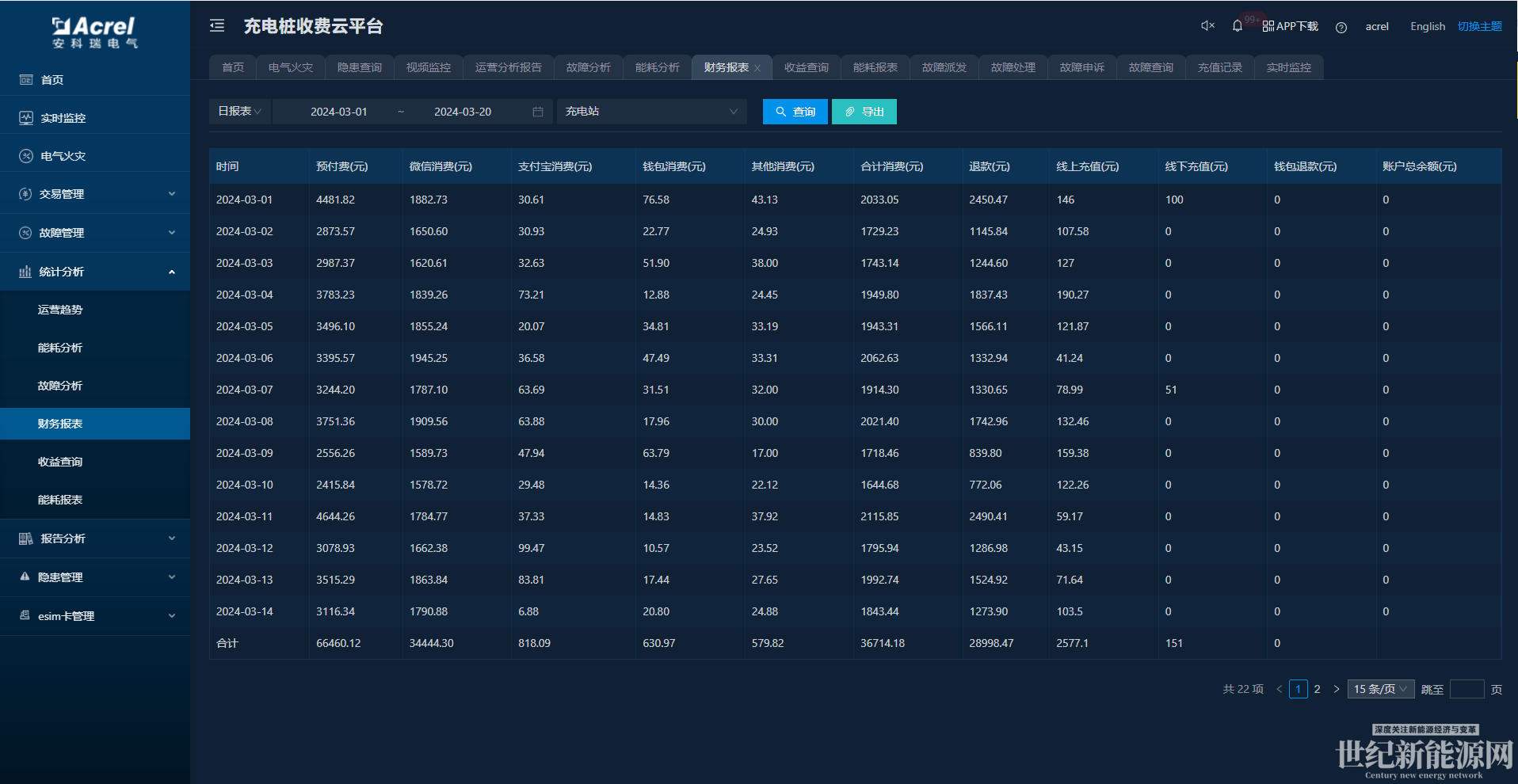Open the 日报表 report type dropdown
Screen dimensions: 1518x784
pos(239,112)
